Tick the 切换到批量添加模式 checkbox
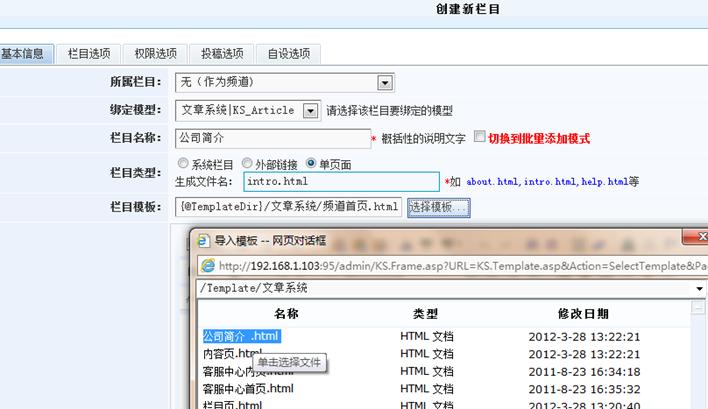Viewport: 708px width, 409px height. [x=480, y=136]
